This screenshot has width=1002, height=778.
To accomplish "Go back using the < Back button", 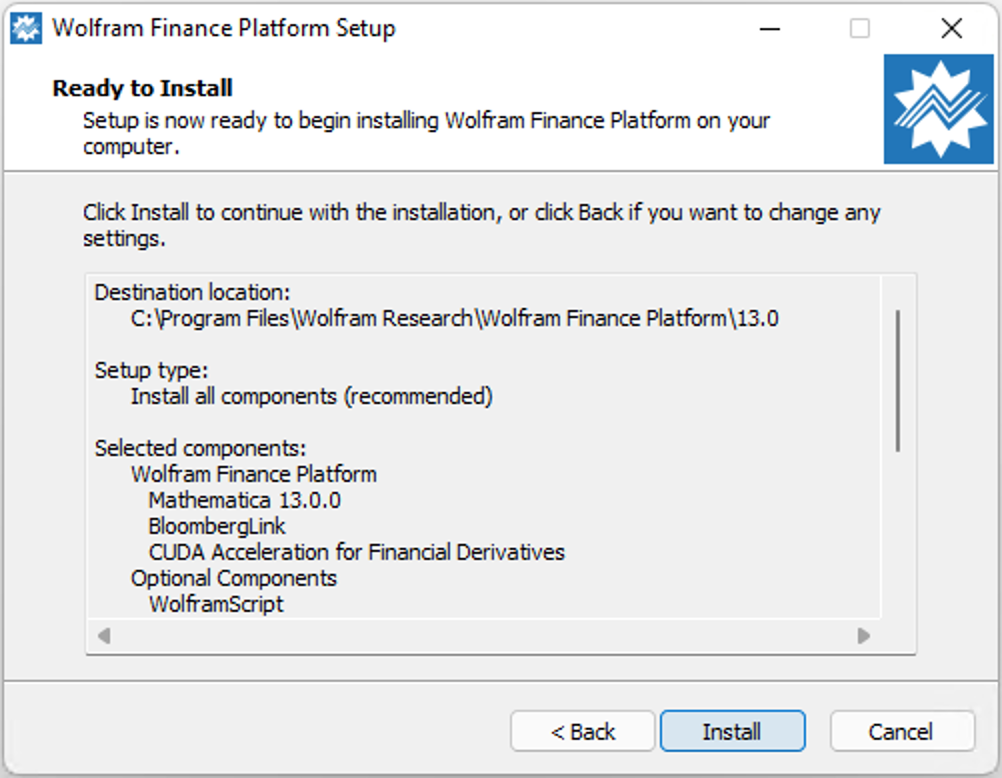I will [x=583, y=731].
